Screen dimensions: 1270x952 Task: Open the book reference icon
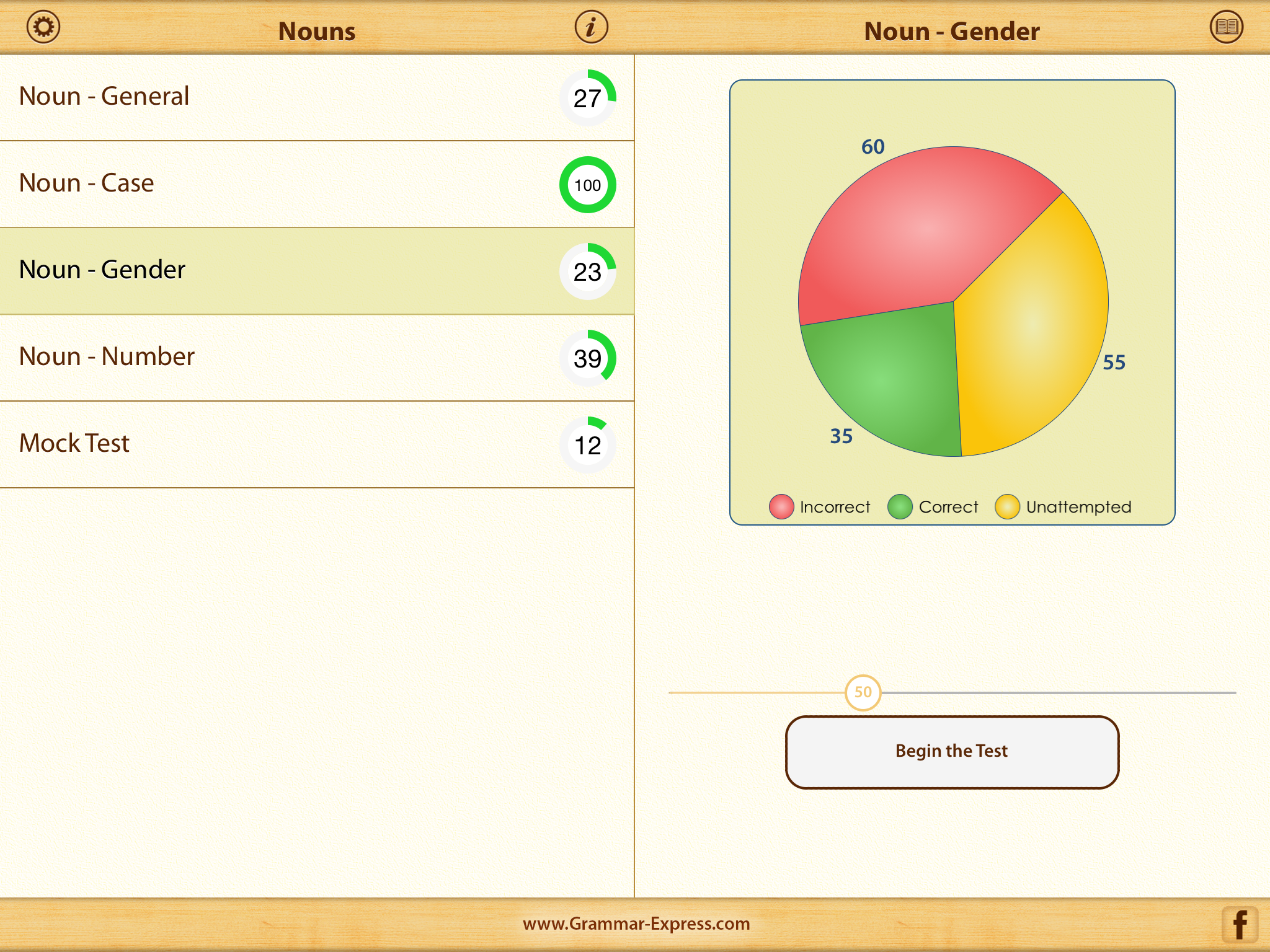tap(1226, 27)
